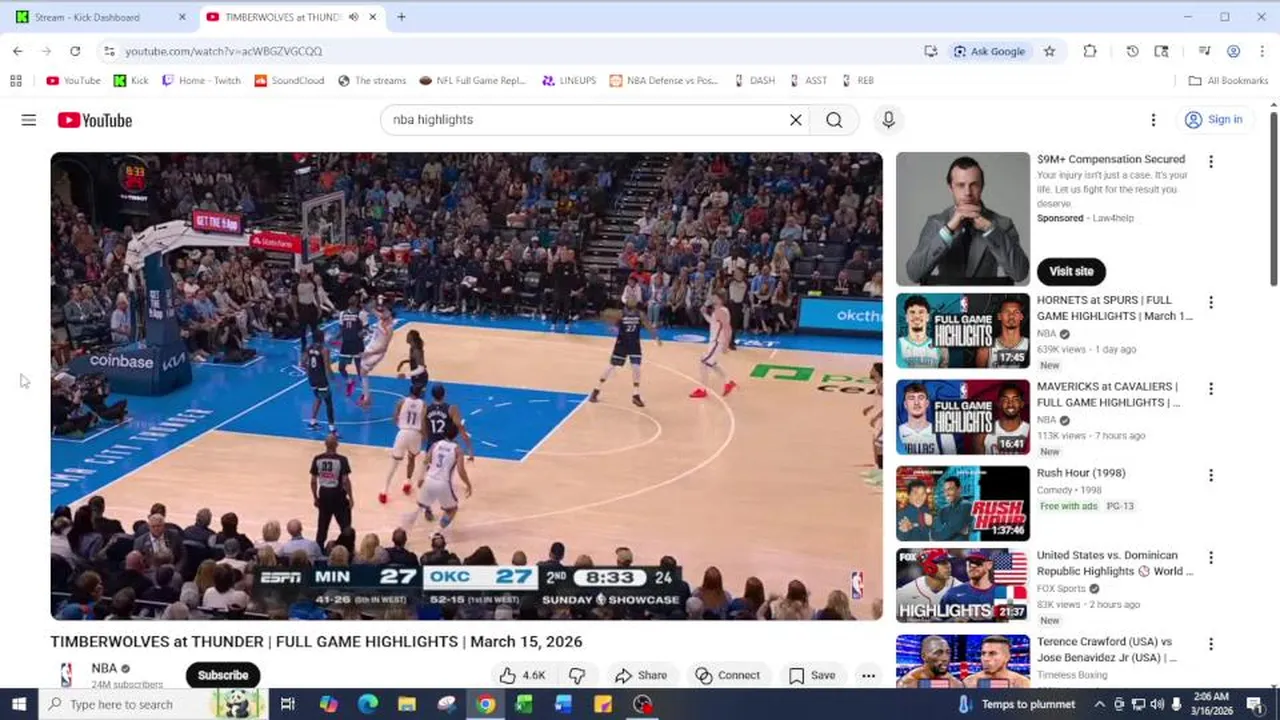Screen dimensions: 1280x720
Task: Open options for the $9M+ Compensation ad
Action: (x=1211, y=162)
